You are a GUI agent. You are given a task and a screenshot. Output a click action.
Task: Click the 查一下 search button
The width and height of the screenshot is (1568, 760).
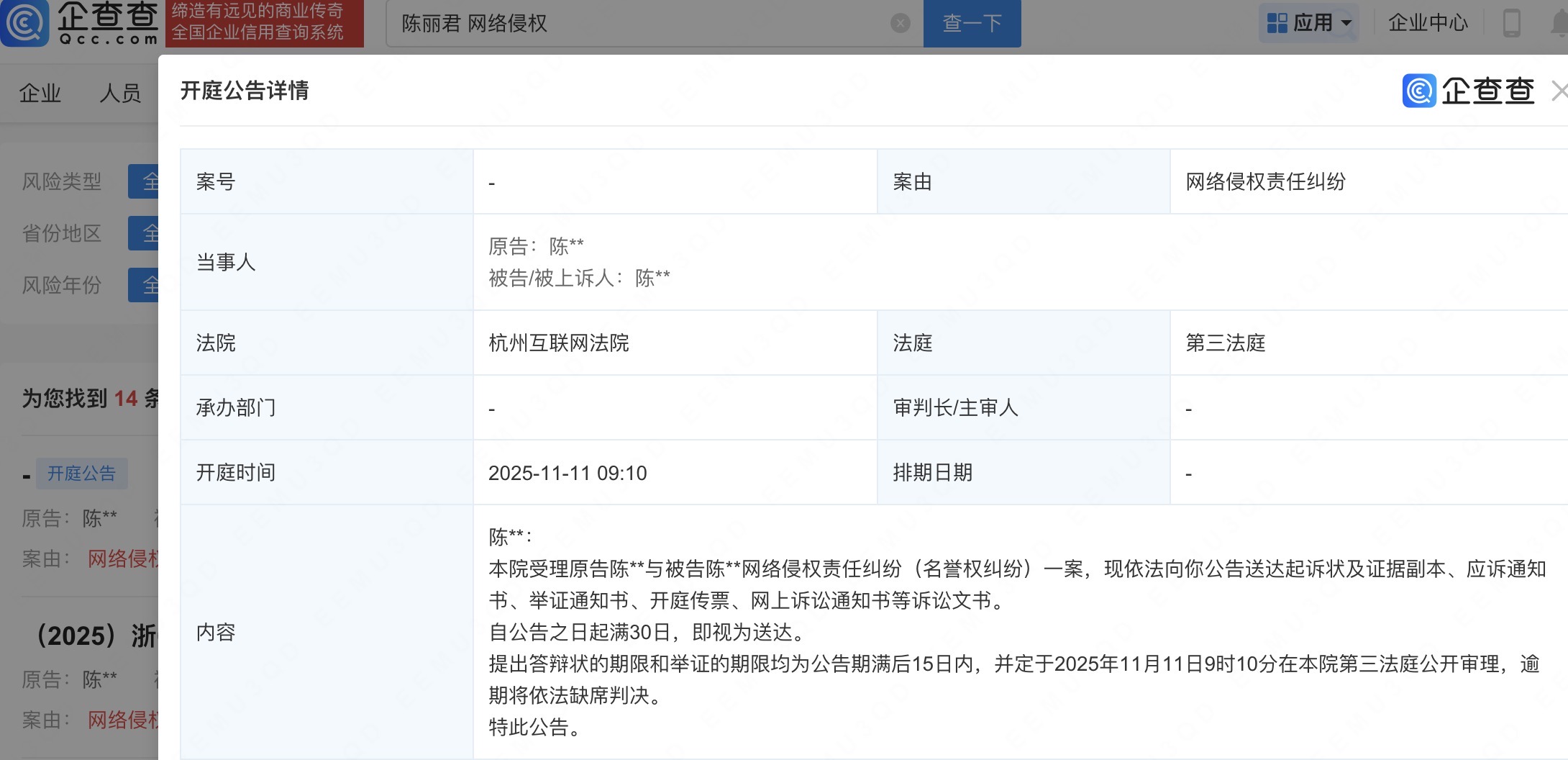tap(972, 23)
